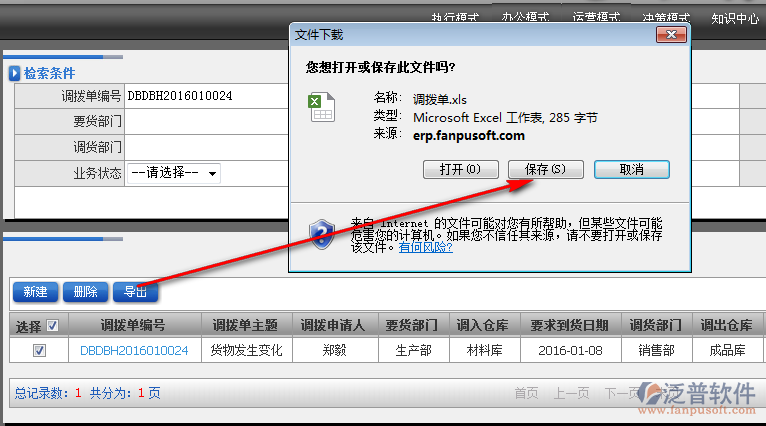Click the 调拨单编号 column header
The height and width of the screenshot is (426, 766).
(x=133, y=325)
